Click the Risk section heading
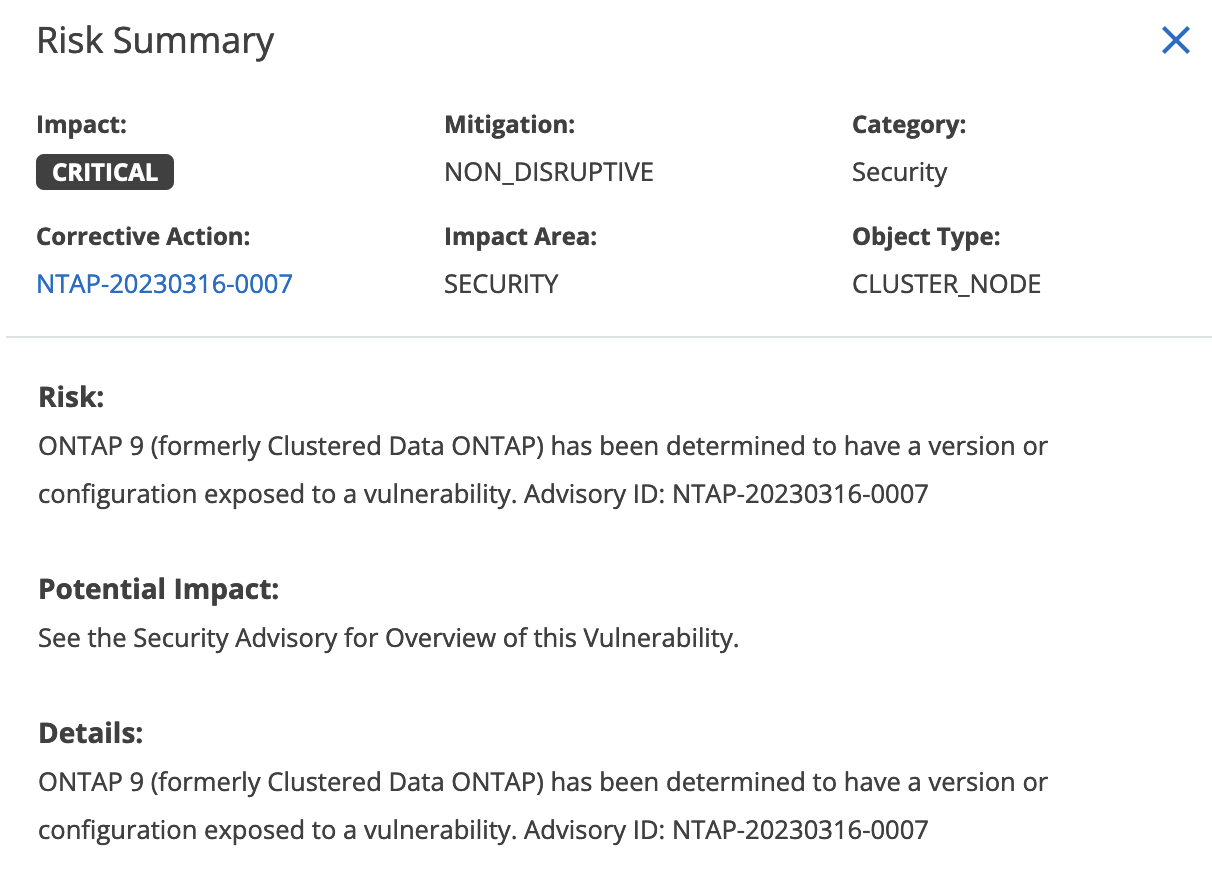1212x876 pixels. [x=71, y=397]
